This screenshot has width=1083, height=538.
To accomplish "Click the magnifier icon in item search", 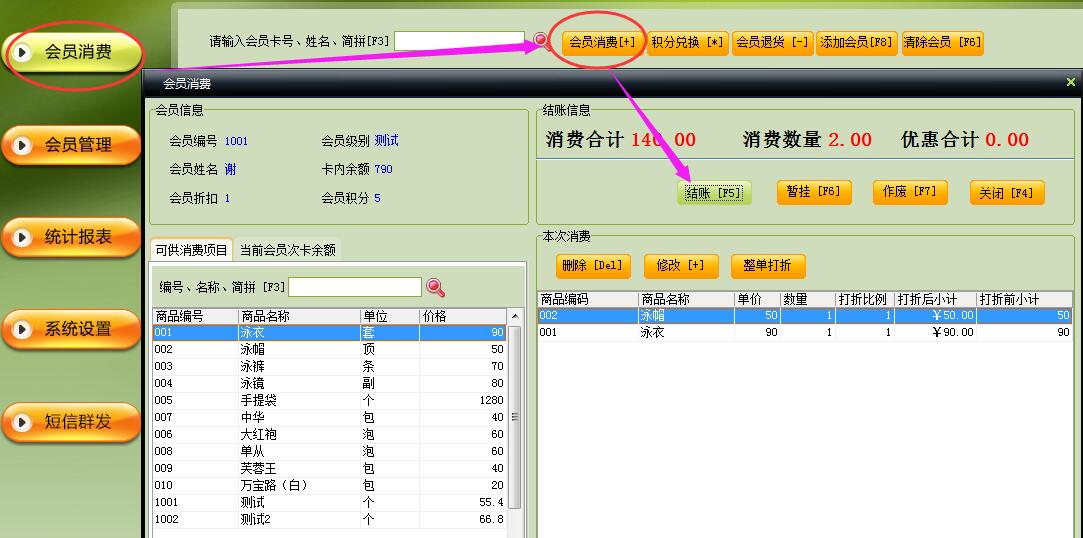I will [435, 288].
